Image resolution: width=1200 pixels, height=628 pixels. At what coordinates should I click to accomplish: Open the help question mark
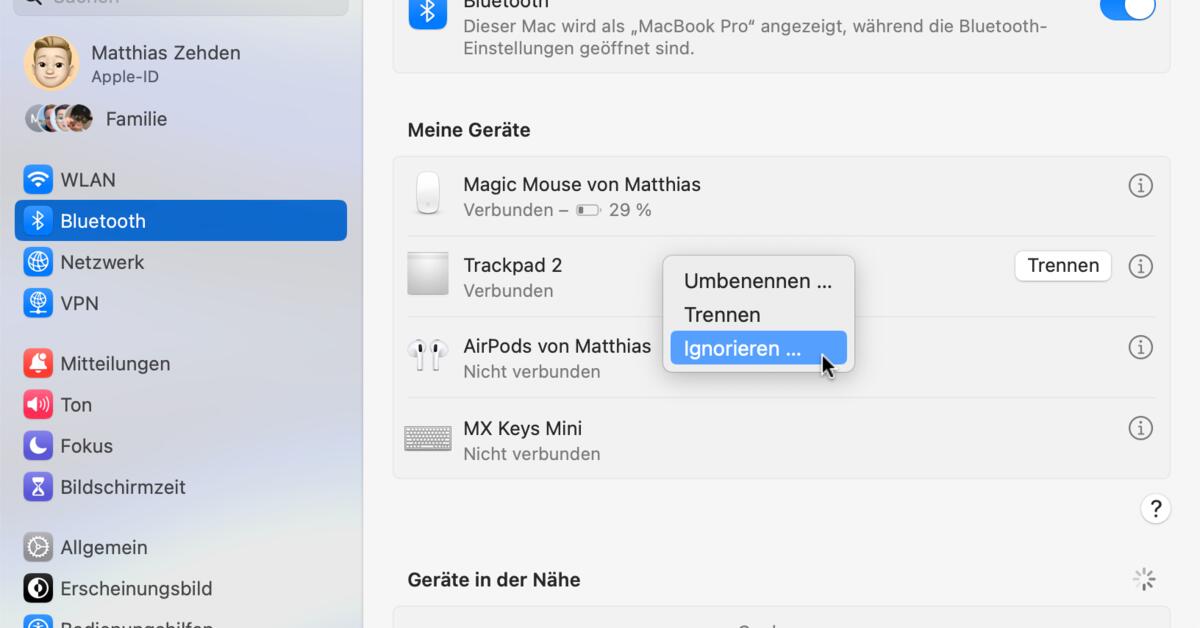(x=1156, y=509)
